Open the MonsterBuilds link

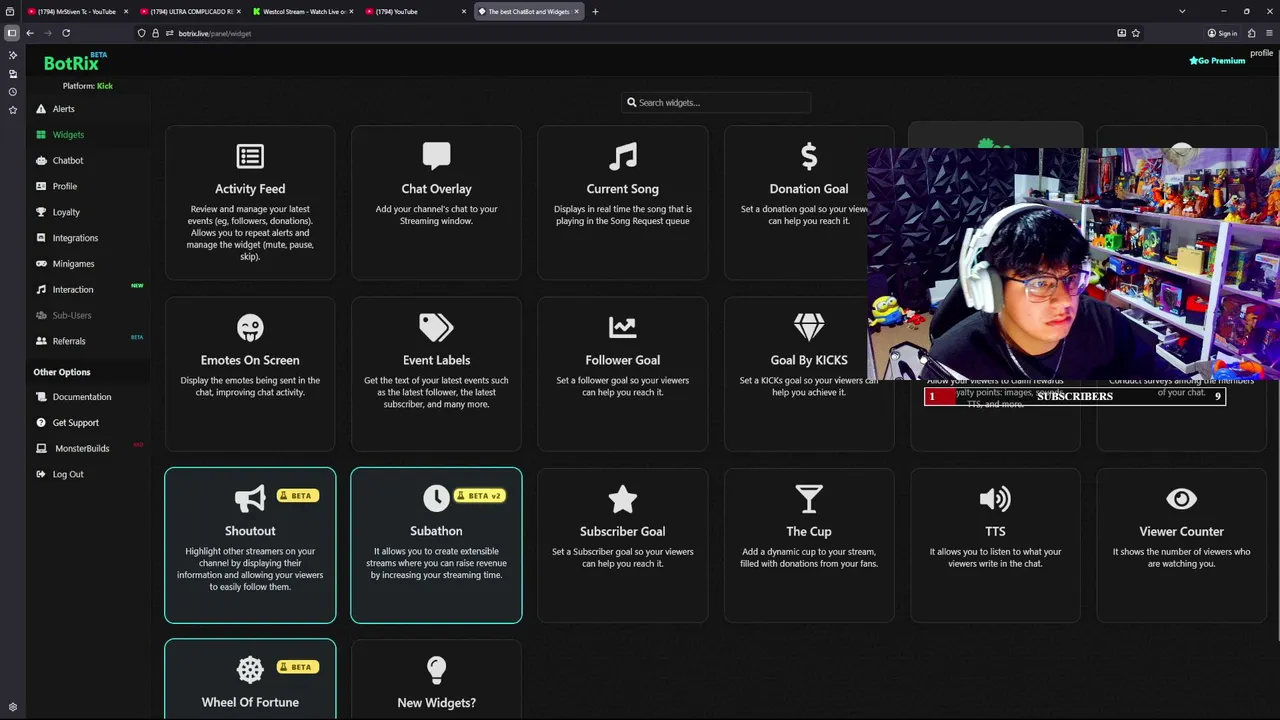[81, 448]
